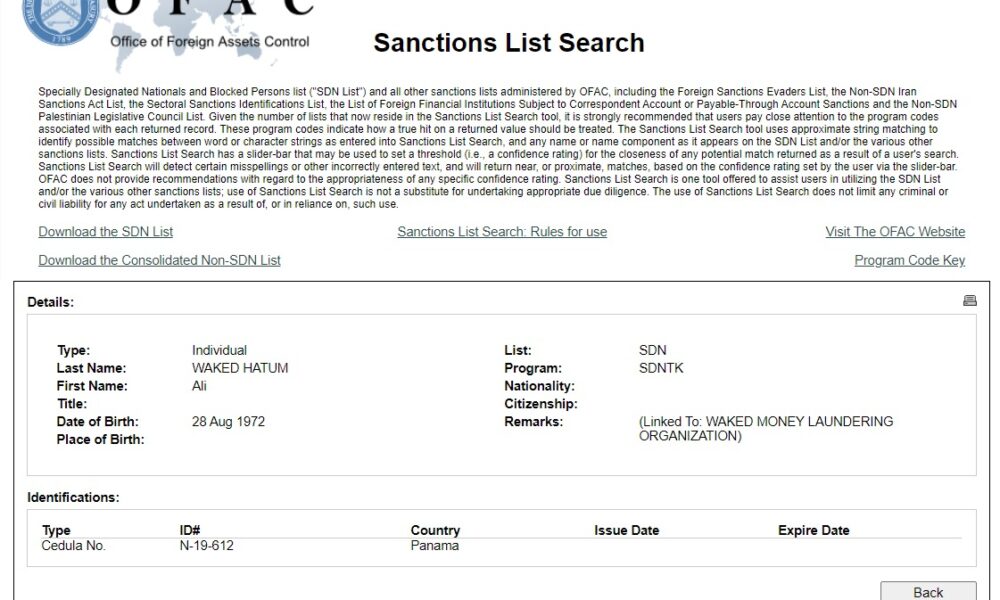Open Sanctions List Search: Rules for use

tap(502, 231)
